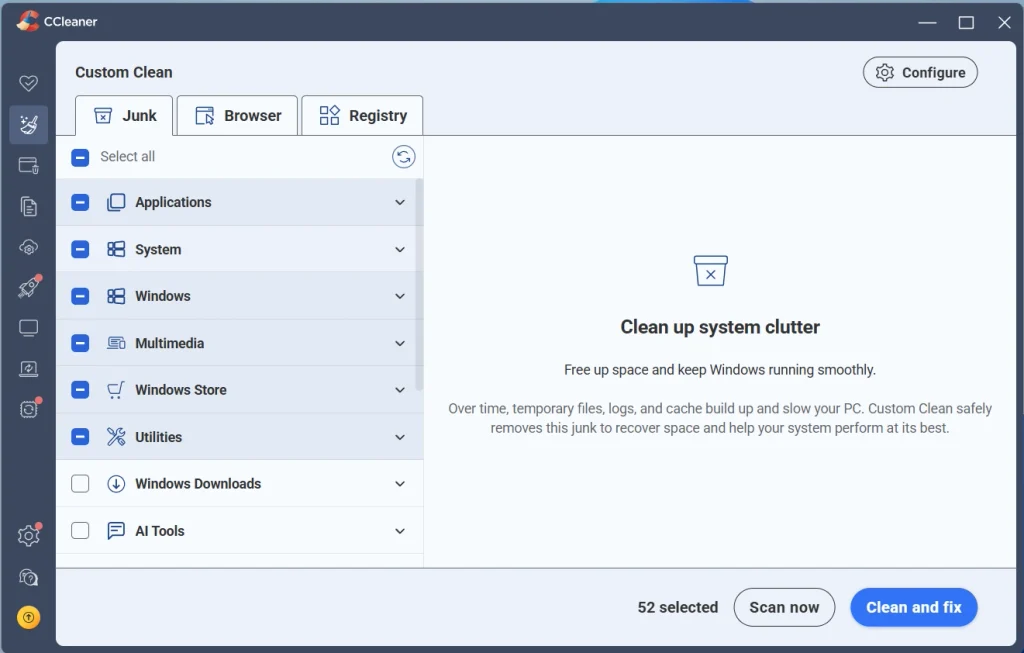Expand the Applications chevron
This screenshot has height=653, width=1024.
pos(400,202)
